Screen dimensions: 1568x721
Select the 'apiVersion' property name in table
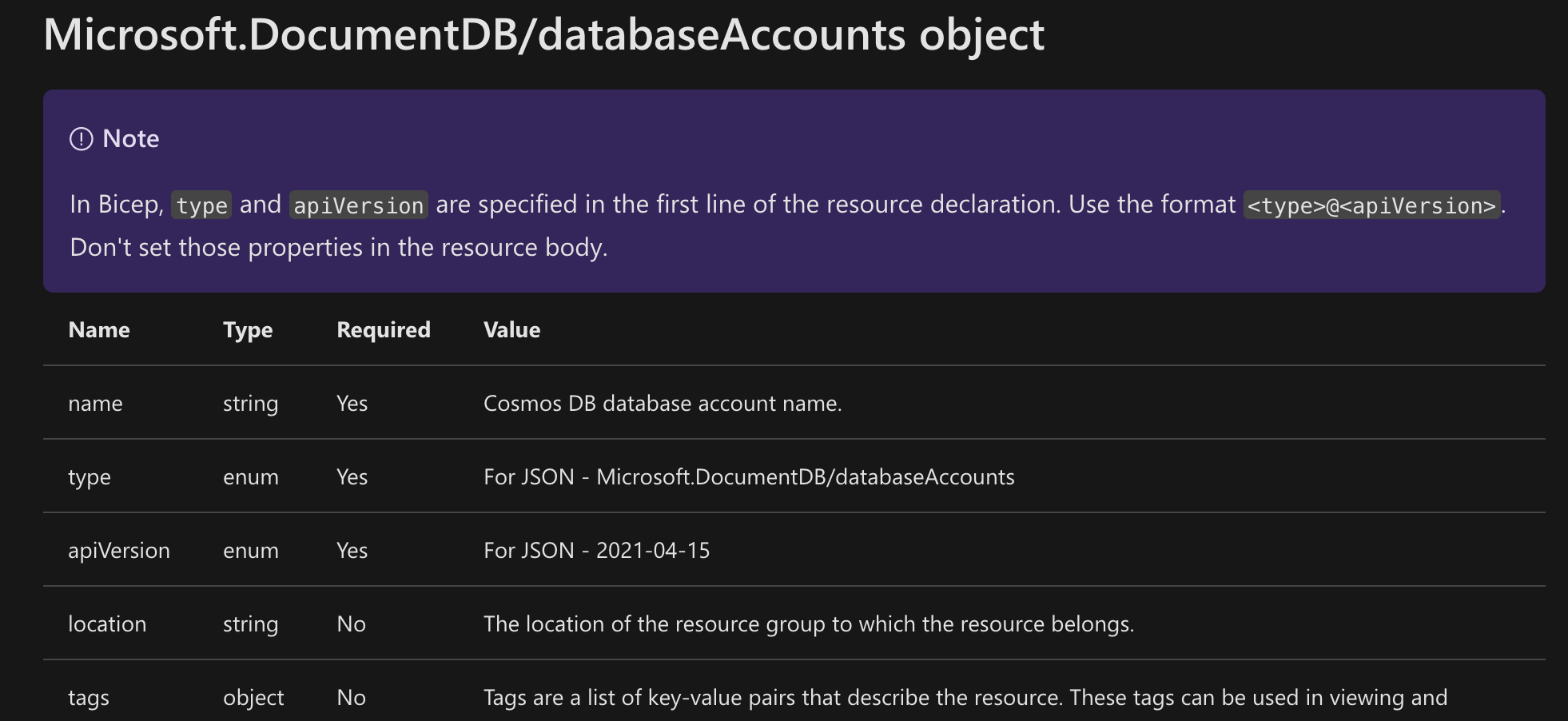coord(119,551)
